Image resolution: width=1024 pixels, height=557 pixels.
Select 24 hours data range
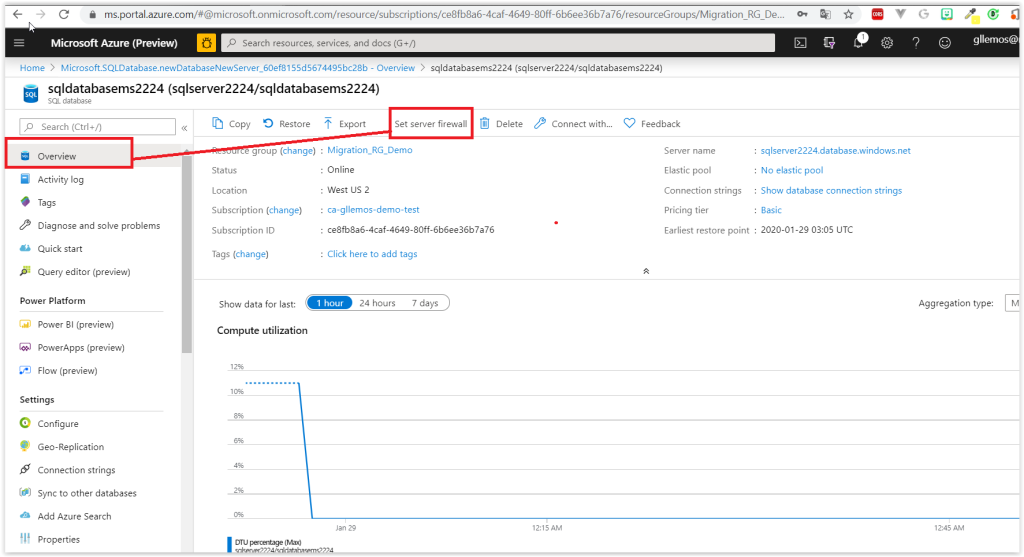pyautogui.click(x=377, y=303)
